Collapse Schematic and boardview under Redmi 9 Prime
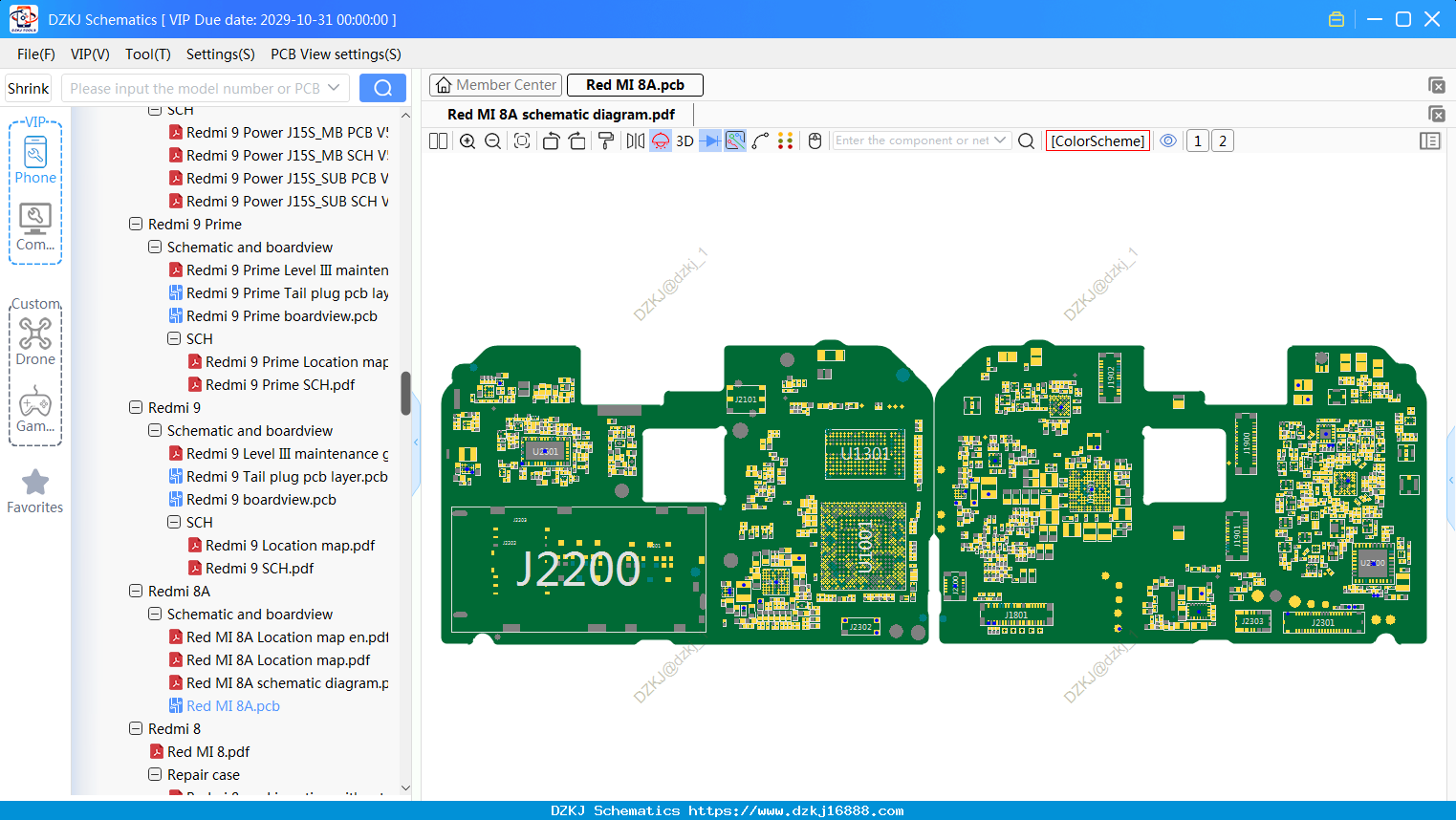 (x=155, y=247)
